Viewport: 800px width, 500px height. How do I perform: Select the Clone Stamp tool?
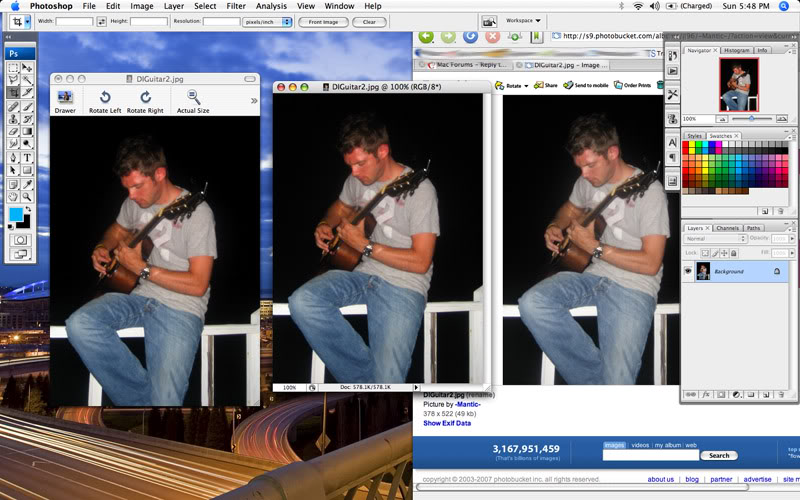click(x=13, y=119)
